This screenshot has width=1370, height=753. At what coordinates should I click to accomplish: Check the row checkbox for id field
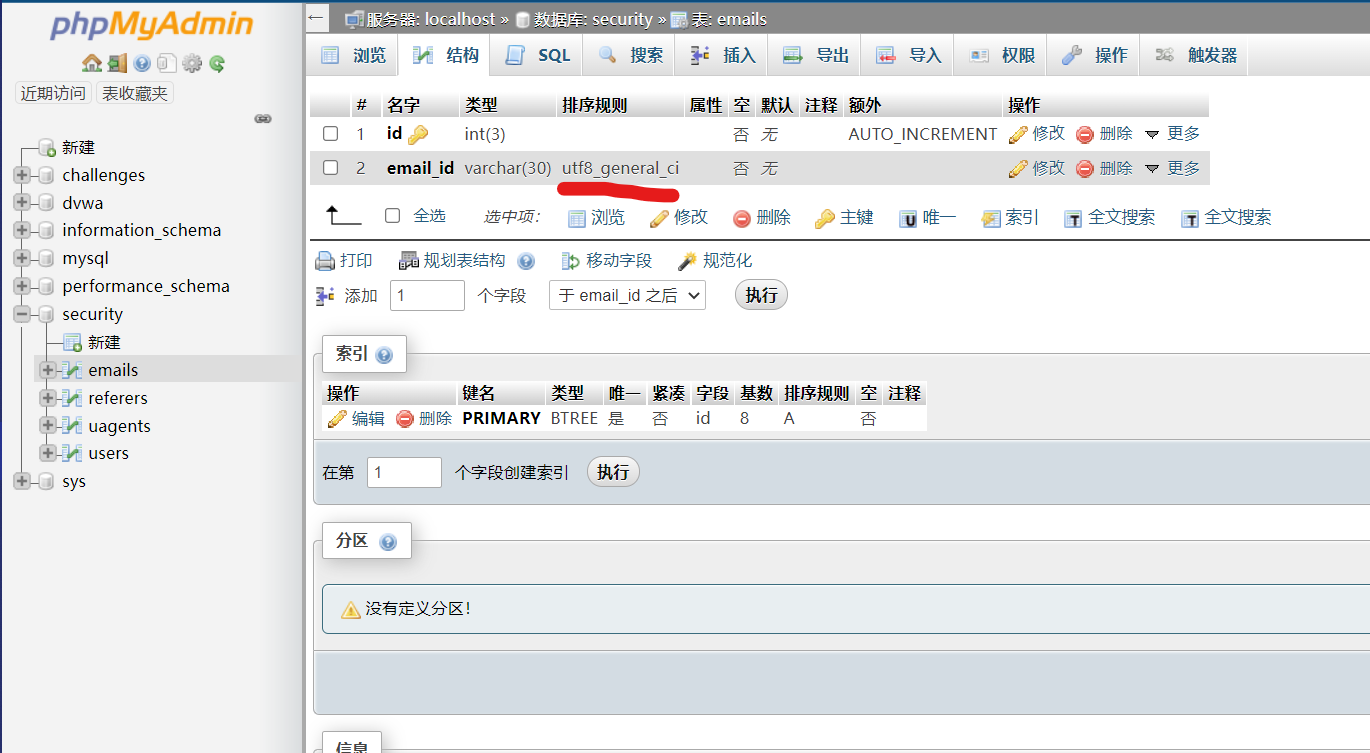[x=330, y=133]
